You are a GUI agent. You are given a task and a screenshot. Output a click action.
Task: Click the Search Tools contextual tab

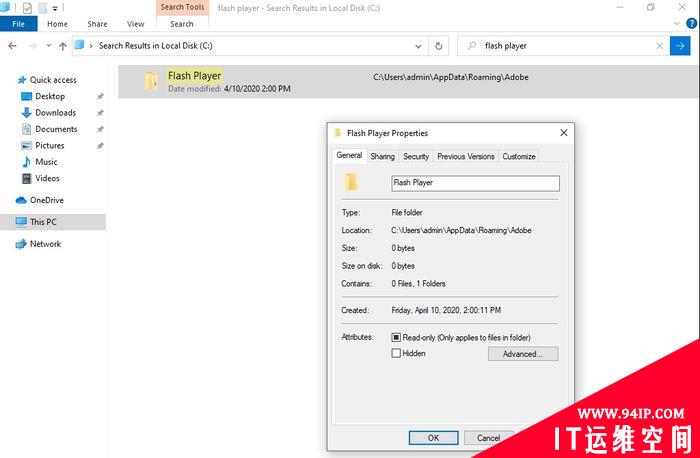click(x=182, y=7)
